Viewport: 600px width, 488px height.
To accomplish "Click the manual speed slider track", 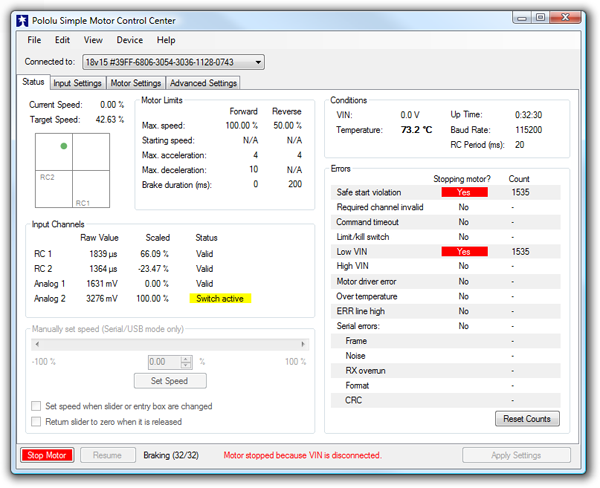I will [170, 344].
